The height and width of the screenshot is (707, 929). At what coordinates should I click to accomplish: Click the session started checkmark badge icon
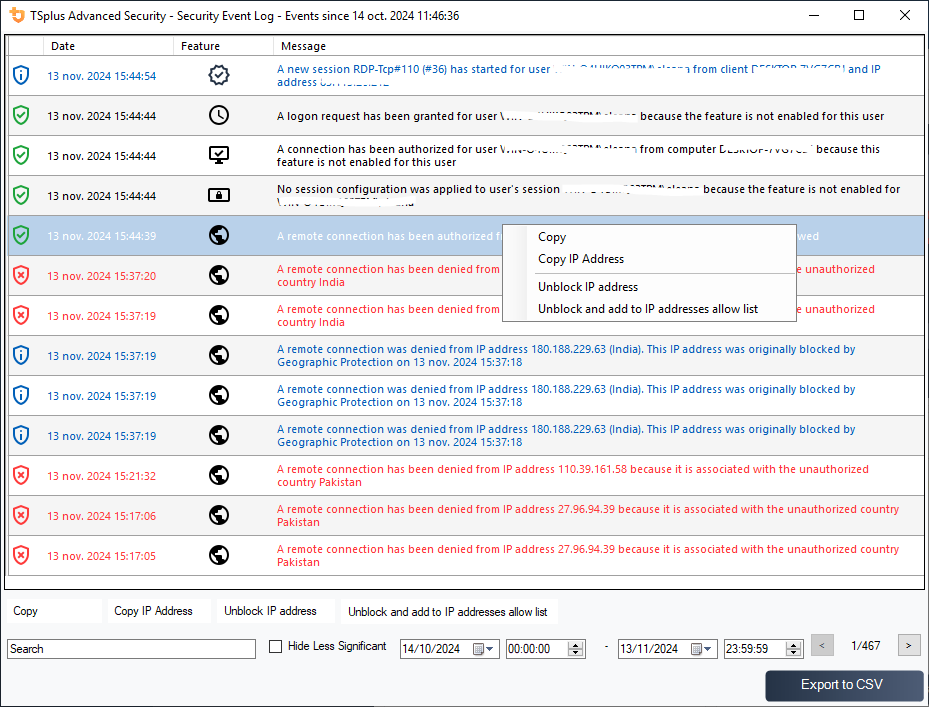(219, 75)
